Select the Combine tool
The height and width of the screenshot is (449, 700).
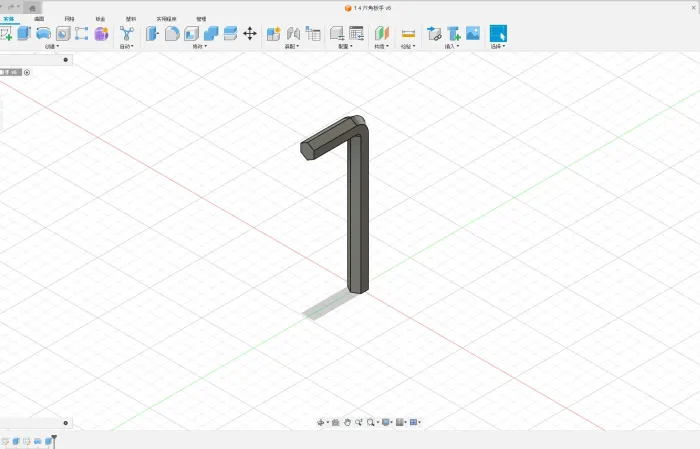pyautogui.click(x=211, y=33)
